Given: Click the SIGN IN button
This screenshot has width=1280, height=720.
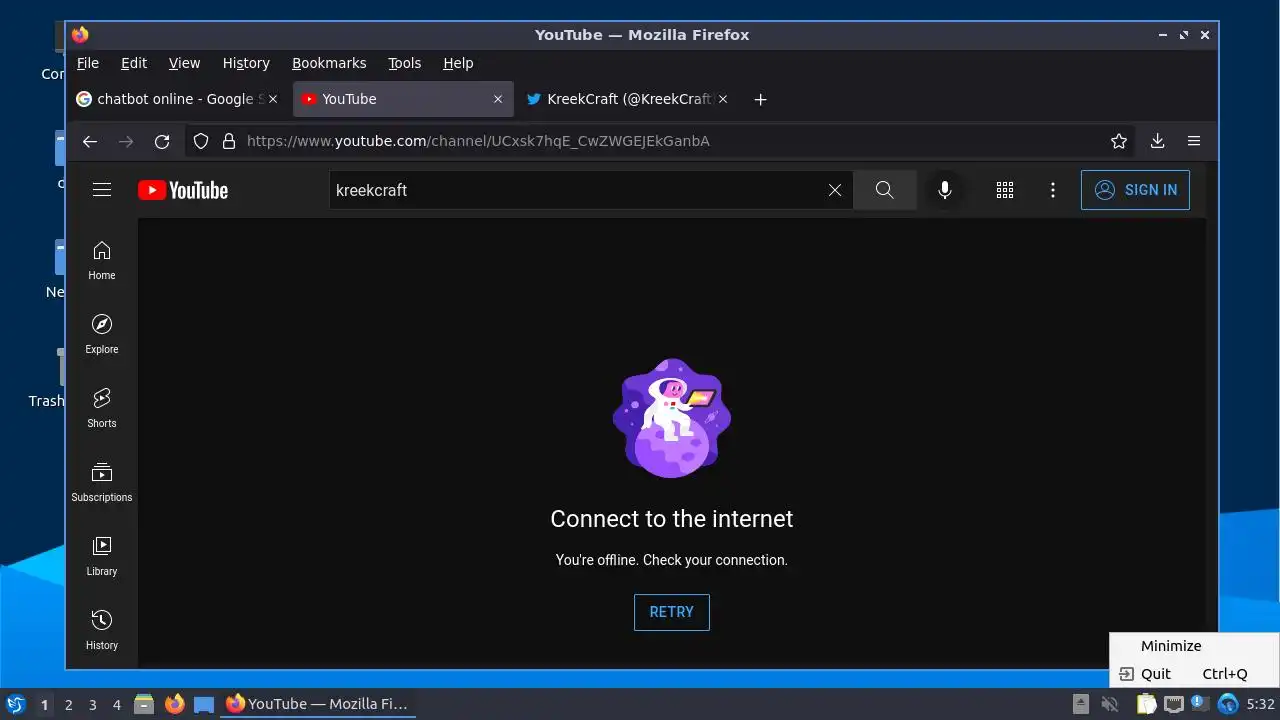Looking at the screenshot, I should coord(1135,190).
